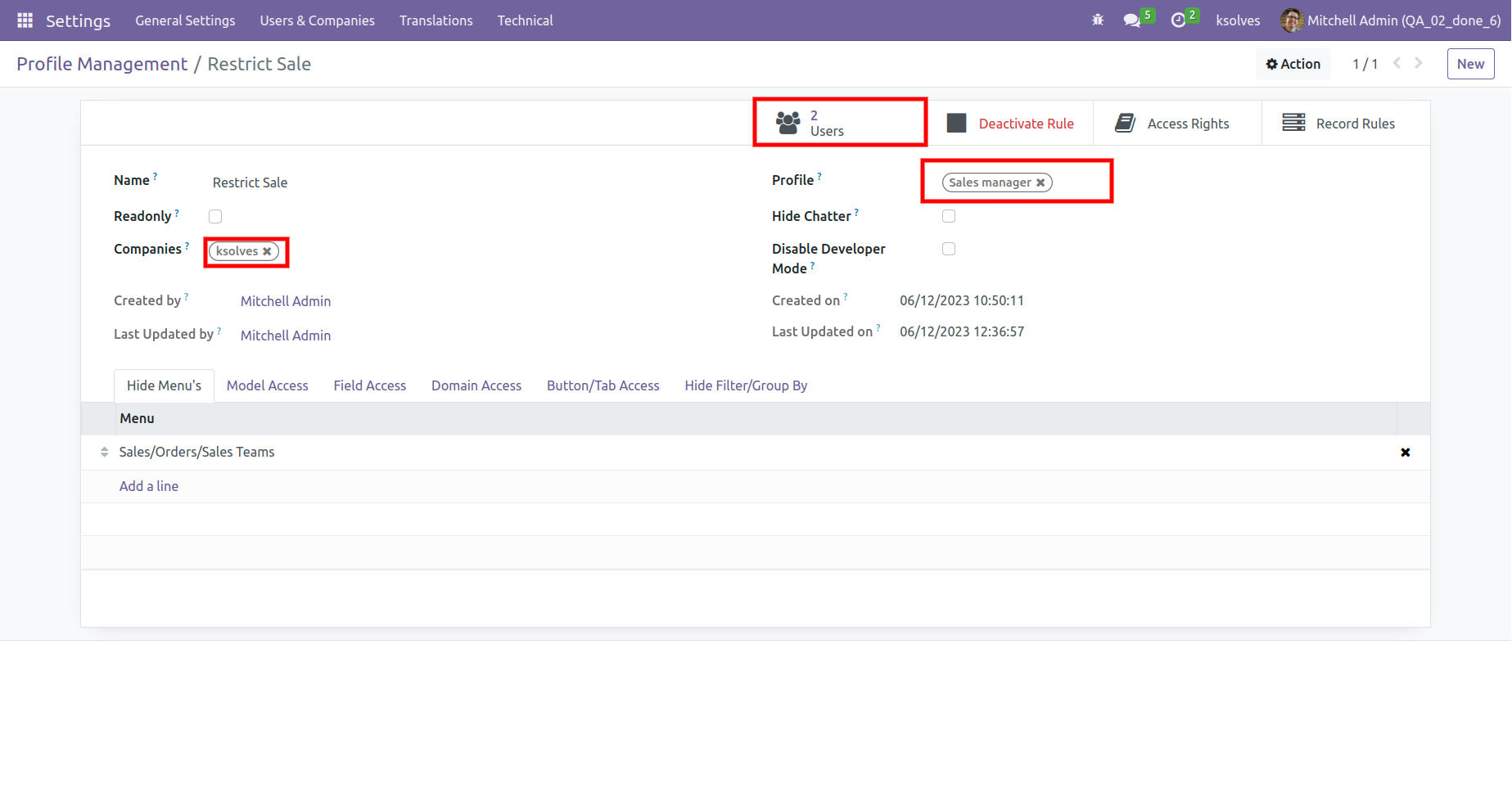Toggle the Hide Chatter checkbox
The height and width of the screenshot is (802, 1512).
(949, 217)
